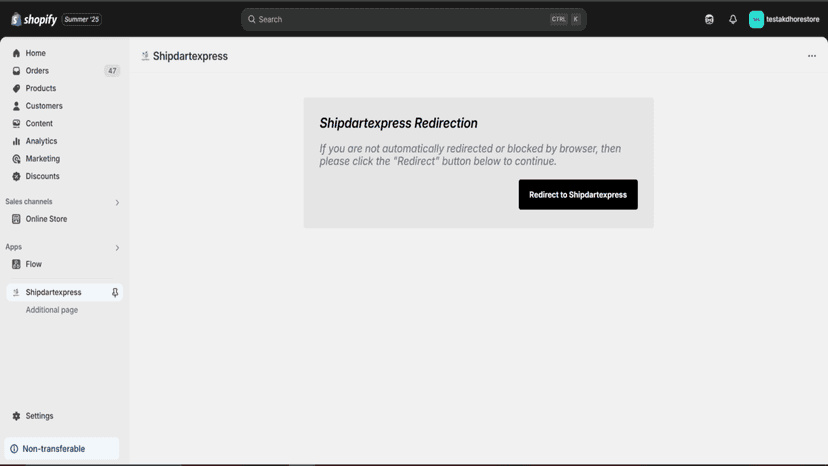Click Shipdartexpress sidebar app icon
Screen dimensions: 828x466
(x=16, y=292)
